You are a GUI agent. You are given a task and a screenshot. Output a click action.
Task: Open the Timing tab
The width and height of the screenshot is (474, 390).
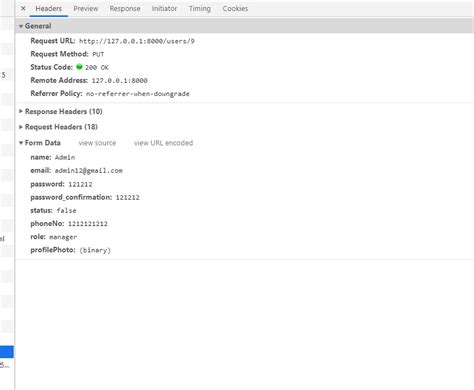click(x=200, y=8)
